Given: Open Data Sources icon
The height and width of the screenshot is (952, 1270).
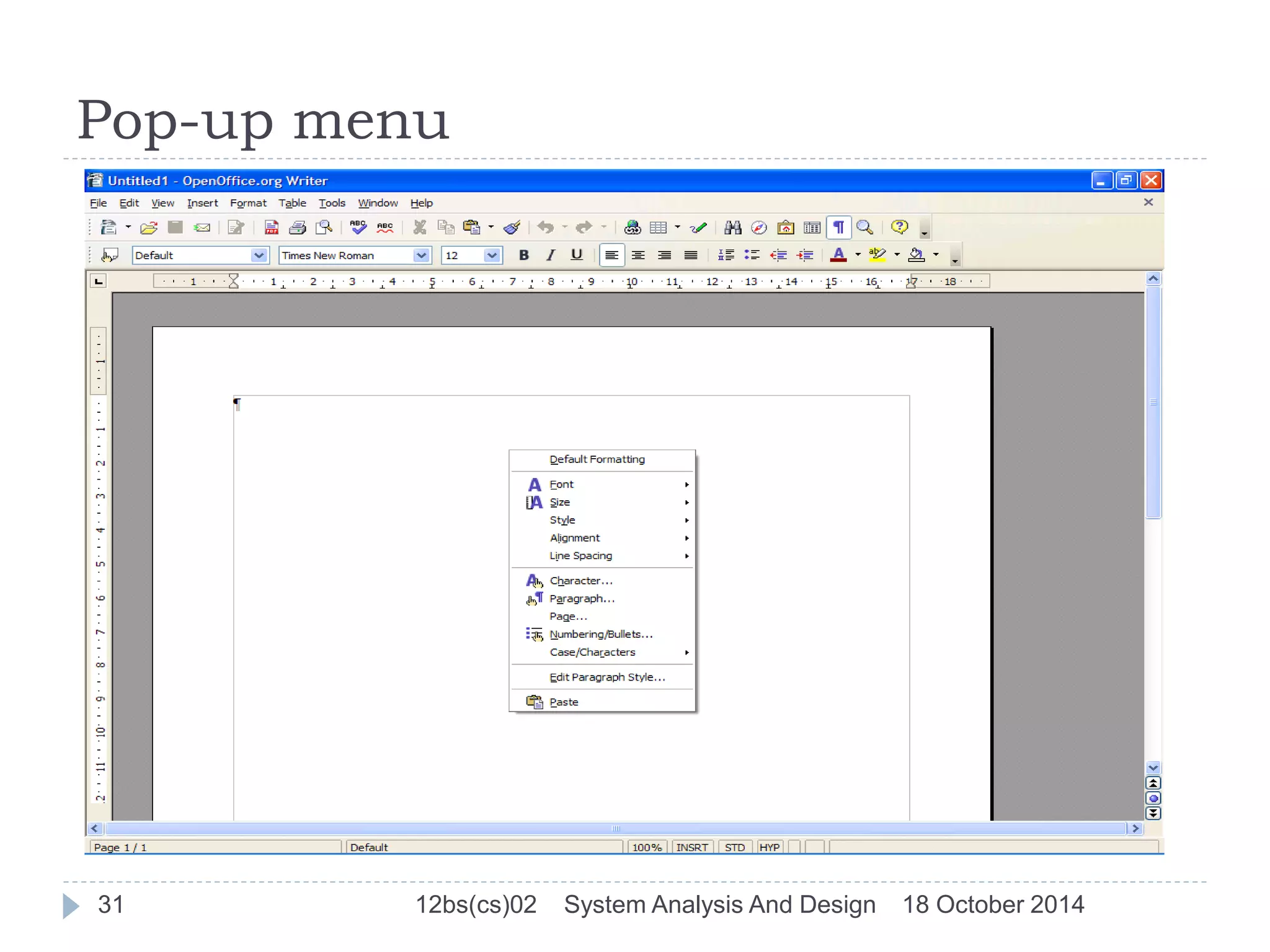Looking at the screenshot, I should (x=812, y=227).
